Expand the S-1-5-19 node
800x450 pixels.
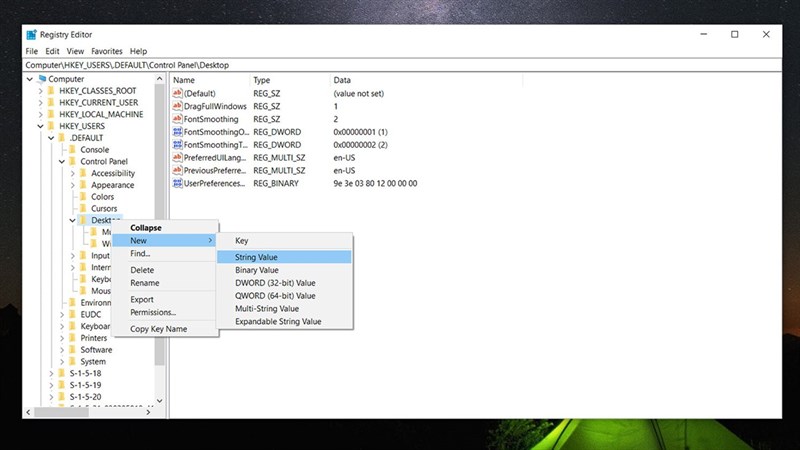click(x=51, y=385)
